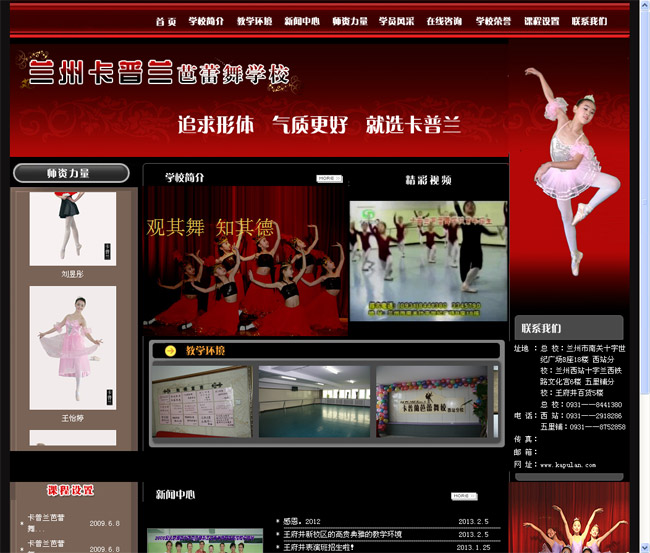Open the 感恩。2012 news article
The image size is (650, 553).
point(302,521)
